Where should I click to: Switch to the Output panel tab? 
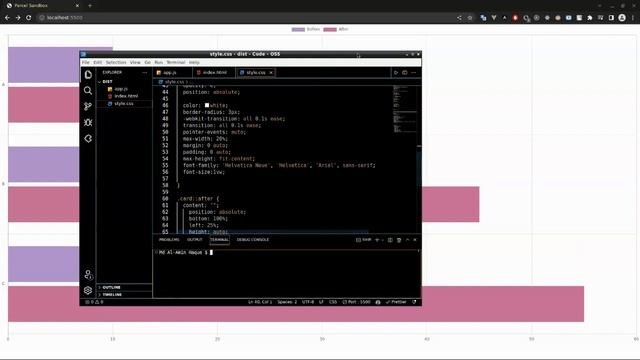click(x=195, y=240)
